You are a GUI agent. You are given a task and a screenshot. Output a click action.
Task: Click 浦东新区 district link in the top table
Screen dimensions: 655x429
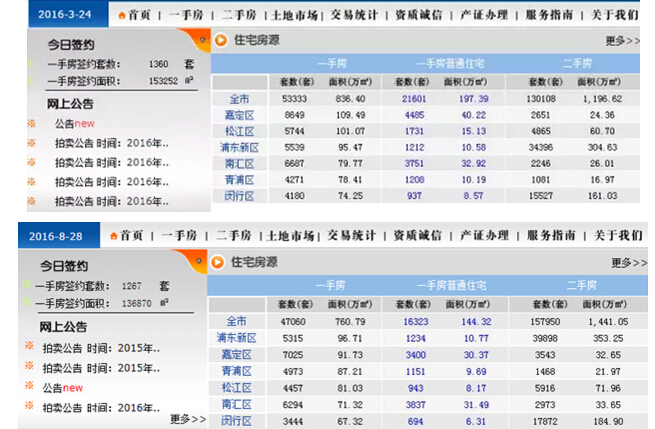pos(239,148)
